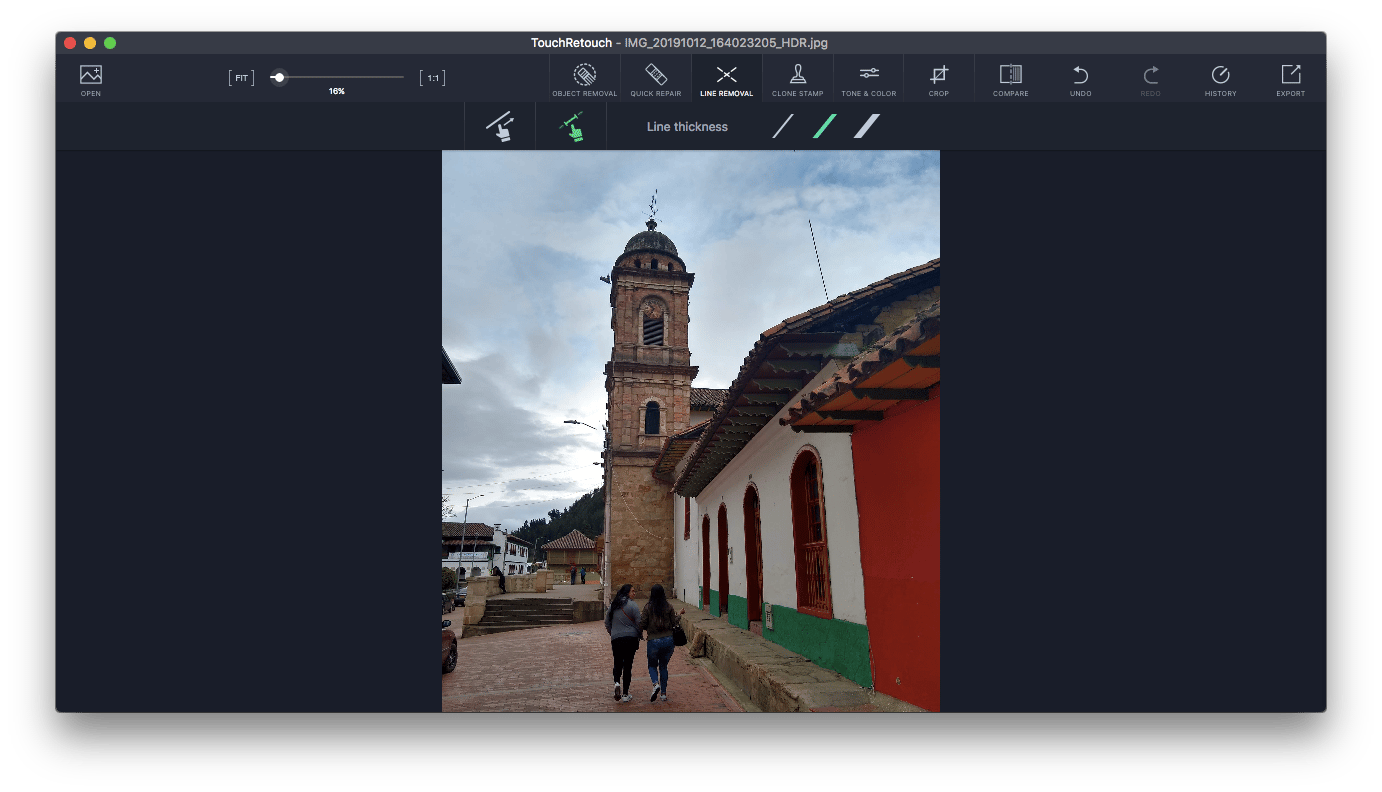This screenshot has width=1382, height=792.
Task: Click the thin power line above the roof
Action: 818,259
